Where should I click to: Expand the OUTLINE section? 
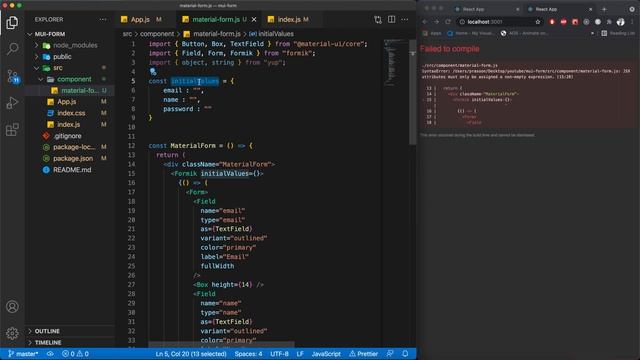(30, 331)
